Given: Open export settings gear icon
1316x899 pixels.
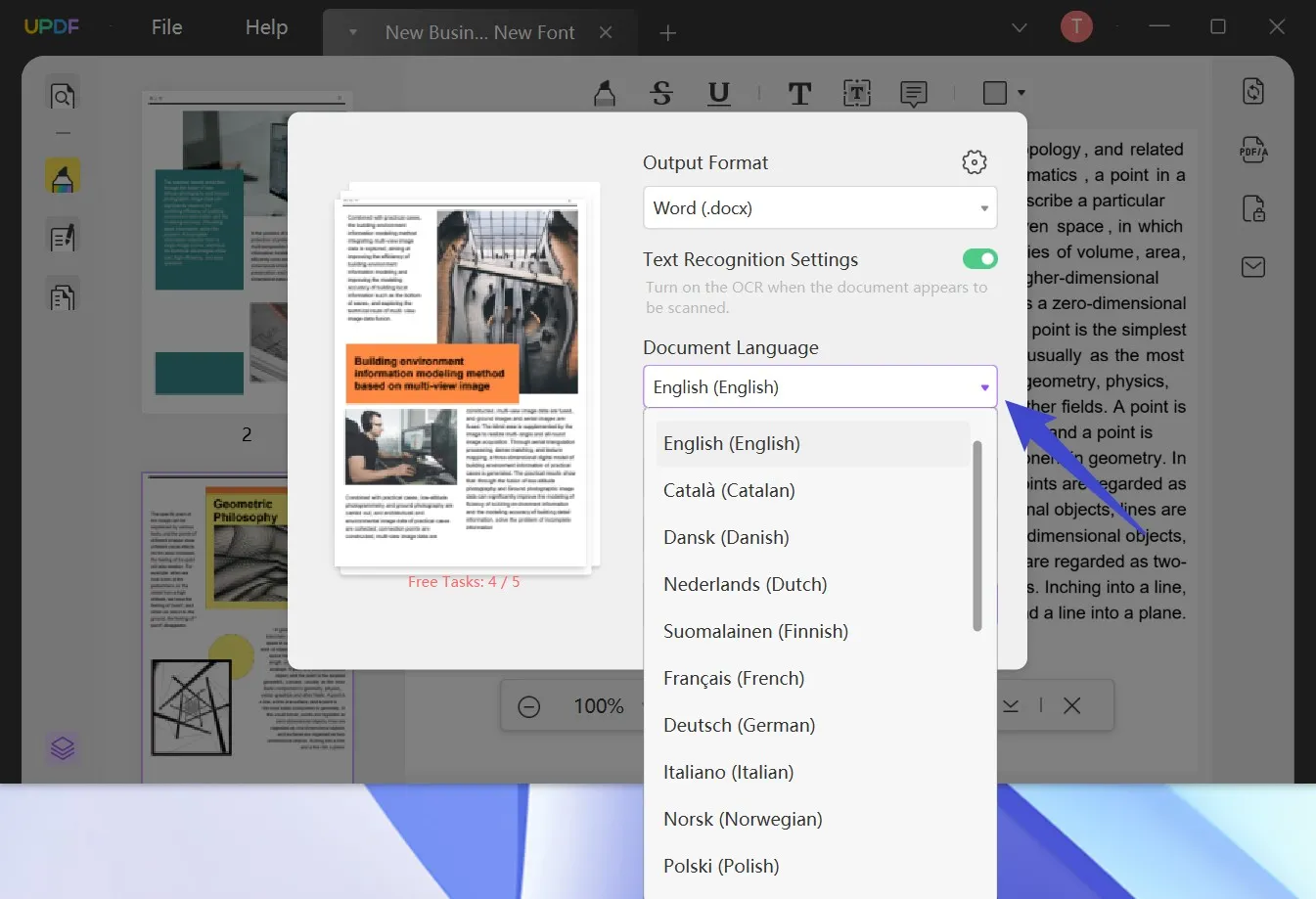Looking at the screenshot, I should (x=974, y=162).
